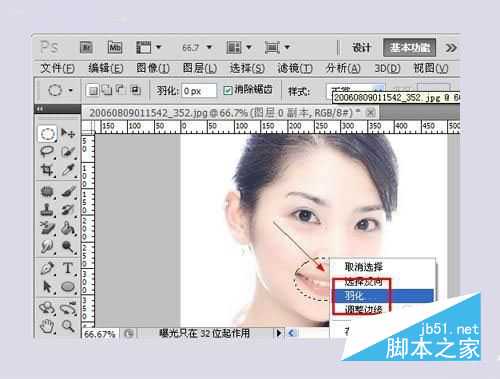Open the 编辑(E) menu
This screenshot has width=500, height=379.
pos(106,69)
